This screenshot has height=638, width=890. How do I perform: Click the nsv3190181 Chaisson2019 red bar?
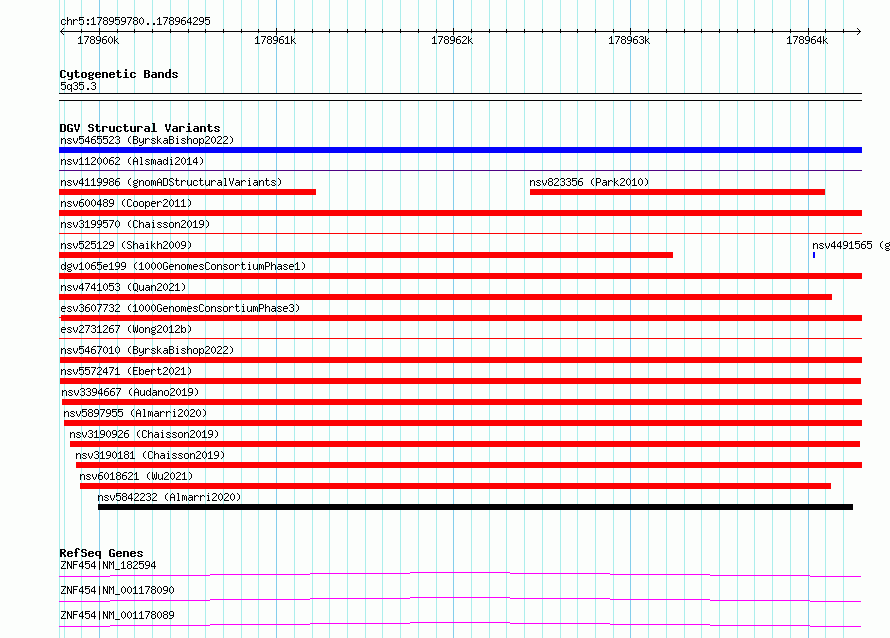(x=469, y=465)
